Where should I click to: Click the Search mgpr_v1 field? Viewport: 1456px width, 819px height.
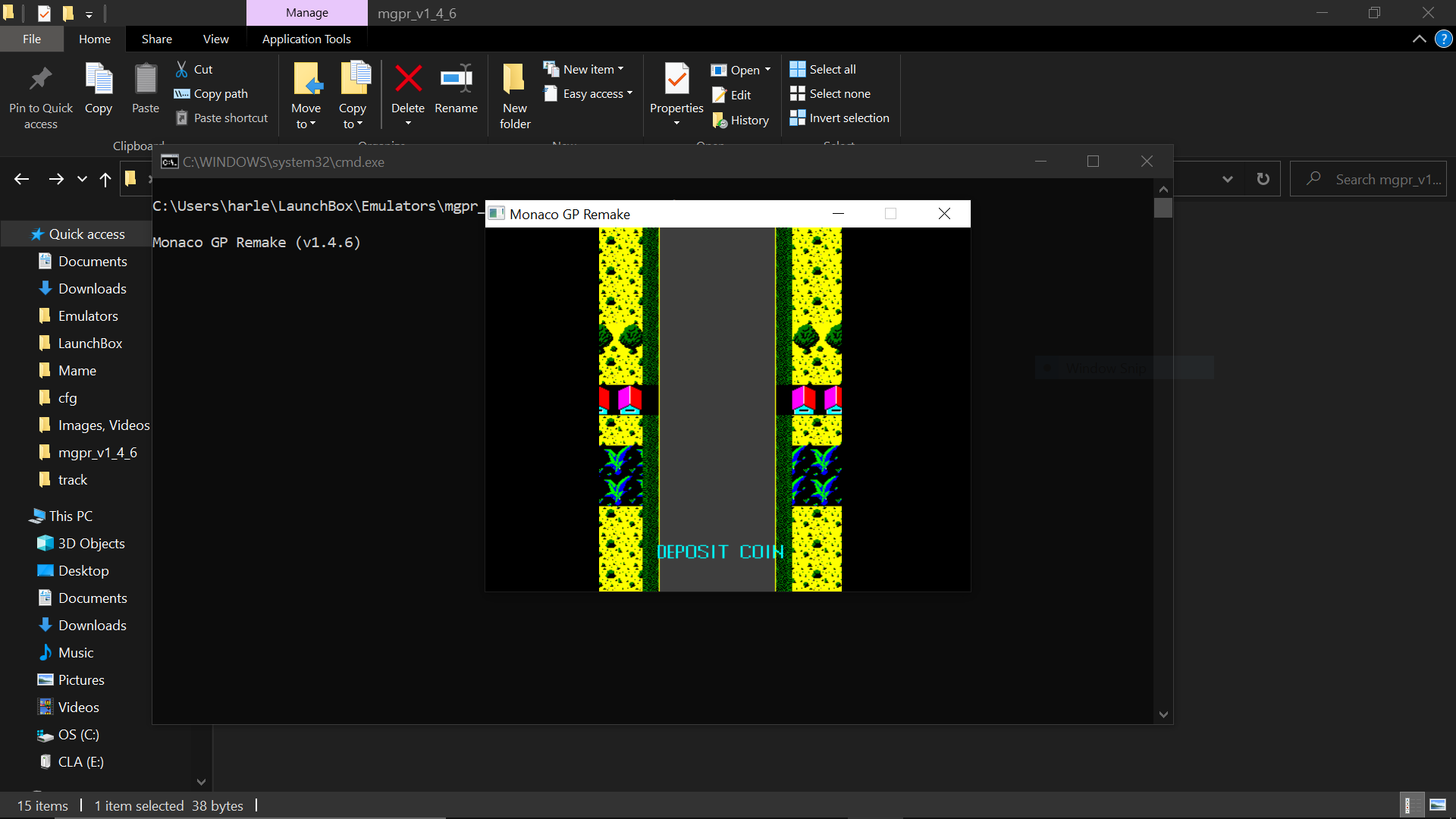1369,179
